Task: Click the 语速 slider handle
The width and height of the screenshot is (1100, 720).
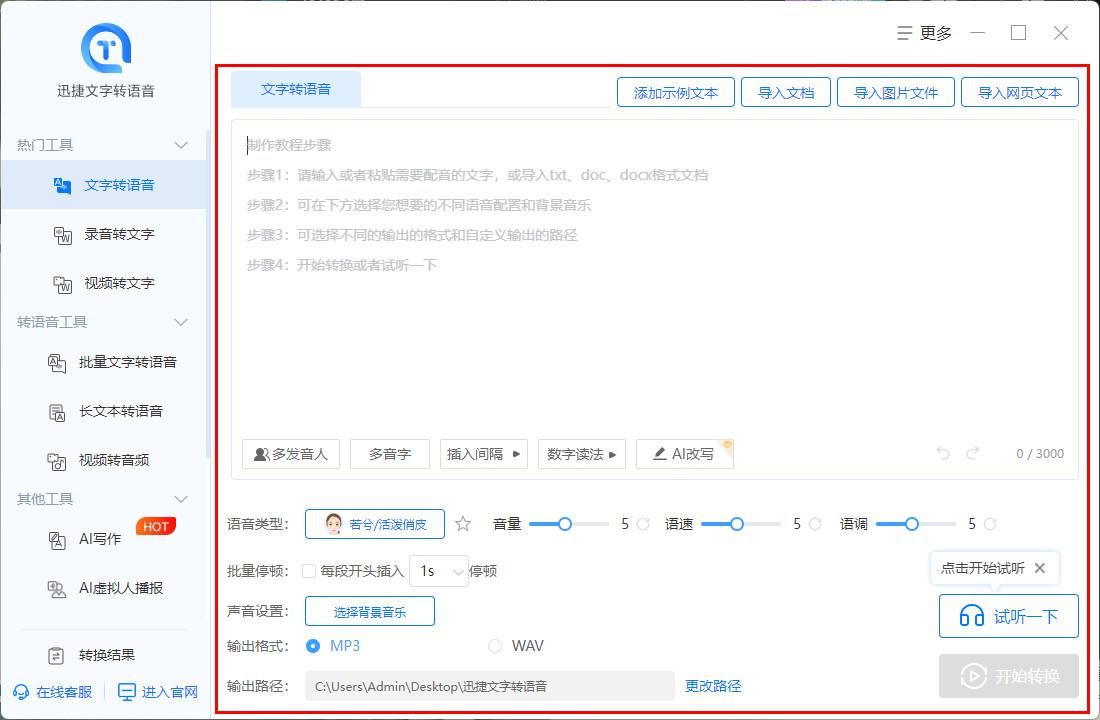Action: click(x=737, y=524)
